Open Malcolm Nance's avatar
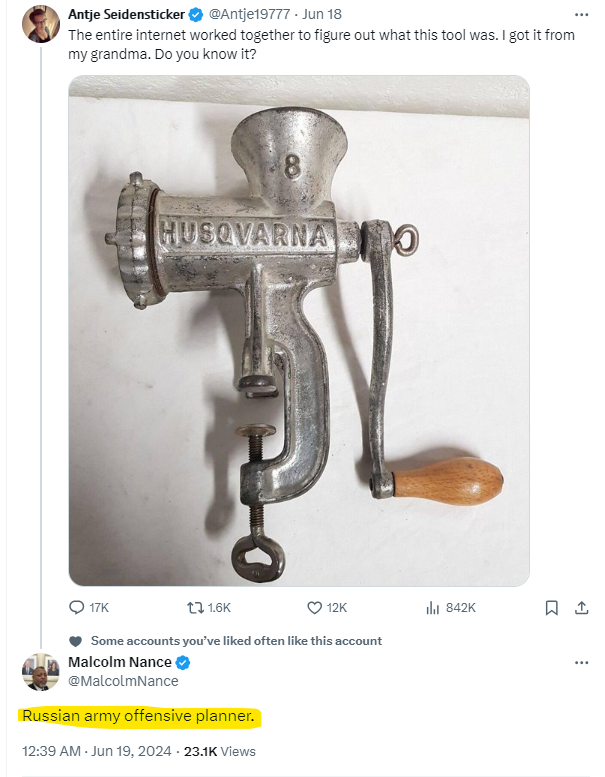 point(41,672)
